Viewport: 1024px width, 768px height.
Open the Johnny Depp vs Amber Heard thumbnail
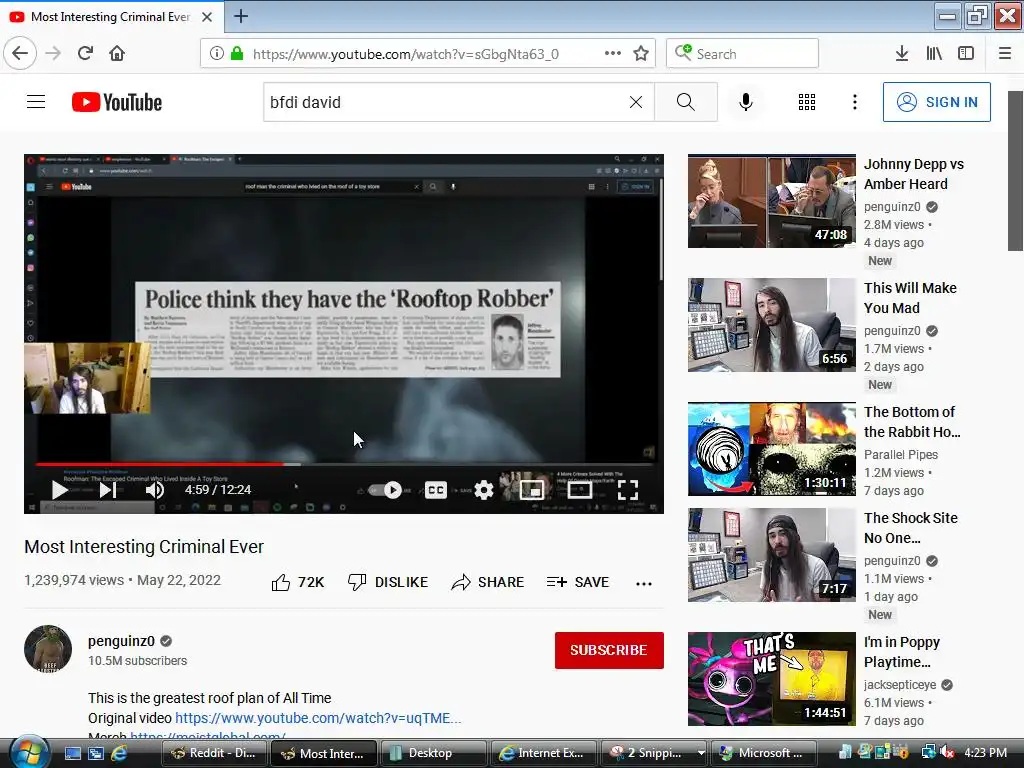(x=771, y=201)
